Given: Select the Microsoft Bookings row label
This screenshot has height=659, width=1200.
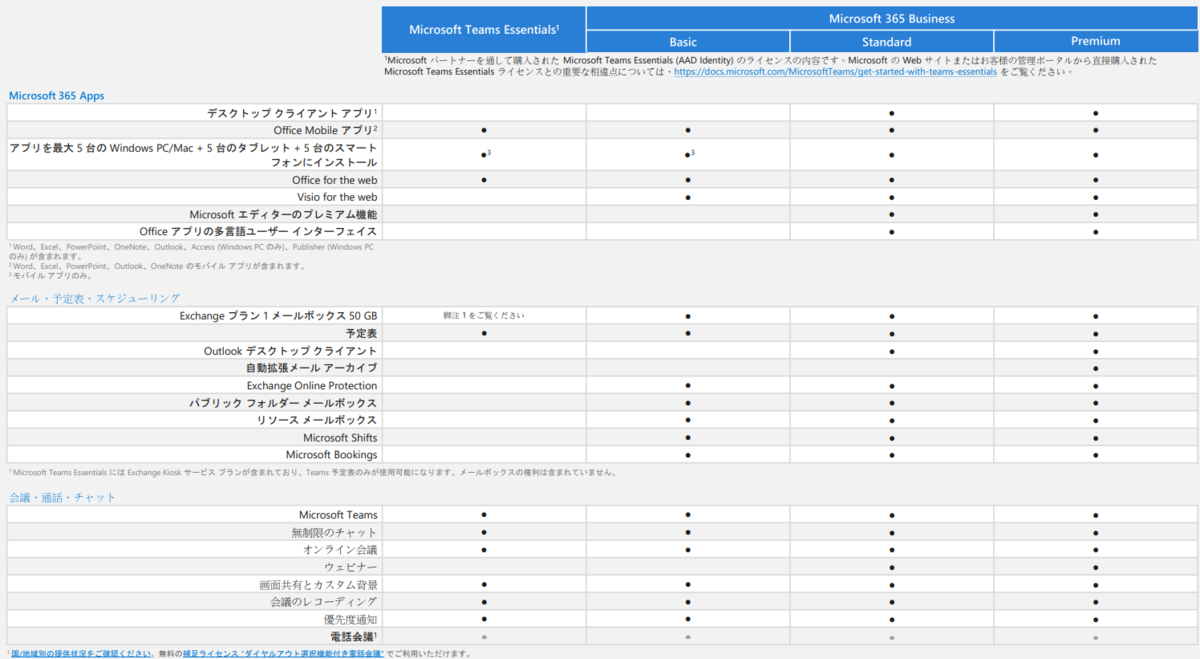Looking at the screenshot, I should click(x=331, y=455).
